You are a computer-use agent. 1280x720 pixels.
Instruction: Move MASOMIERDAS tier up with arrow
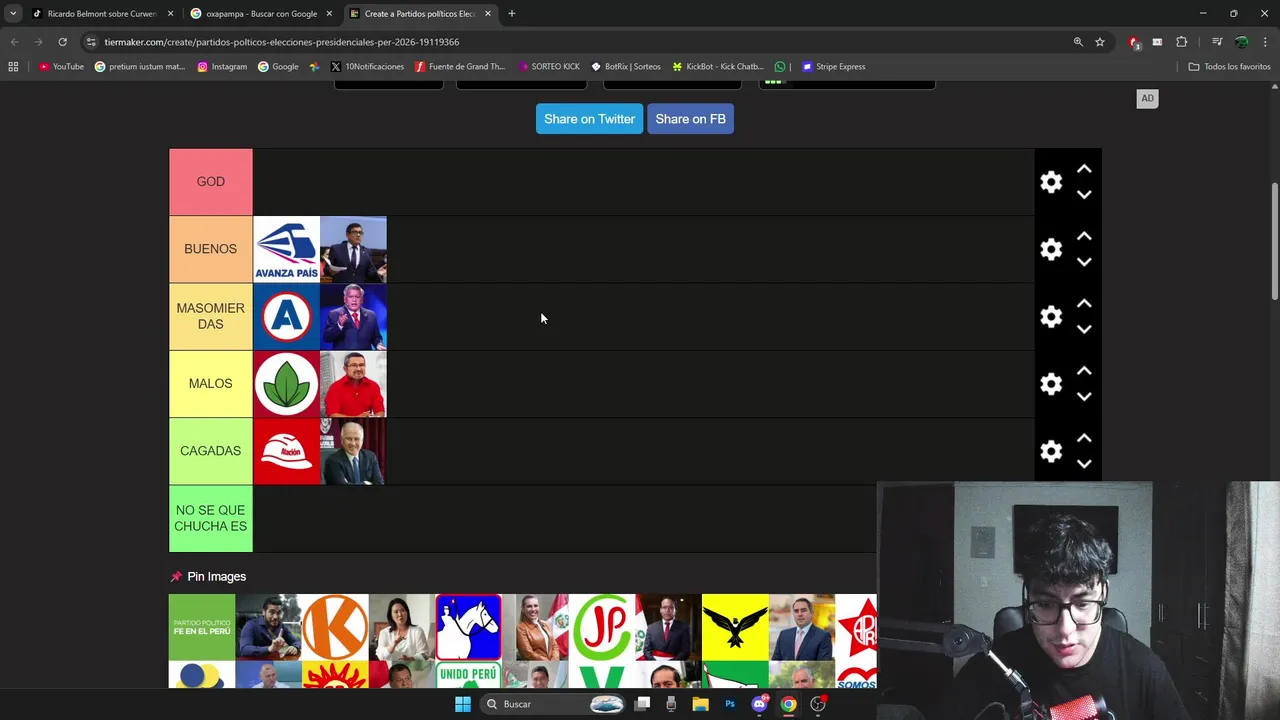click(x=1084, y=303)
